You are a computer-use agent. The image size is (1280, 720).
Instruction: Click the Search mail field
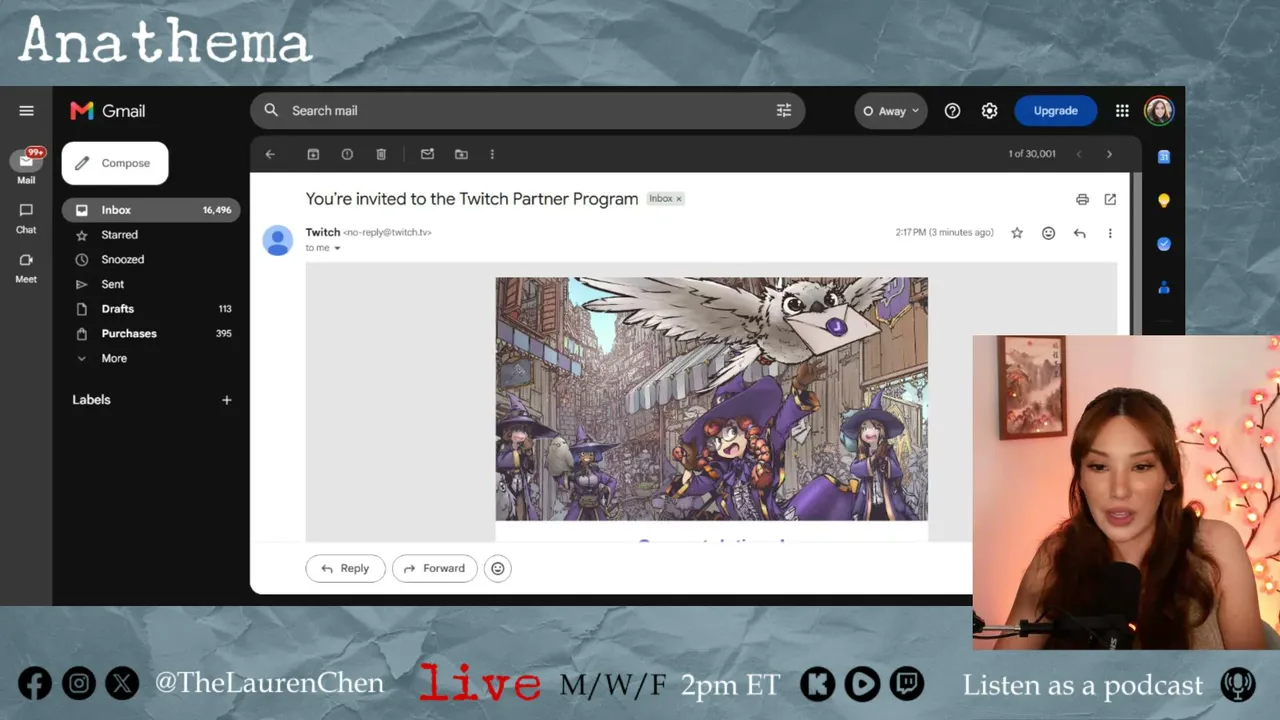pyautogui.click(x=527, y=111)
